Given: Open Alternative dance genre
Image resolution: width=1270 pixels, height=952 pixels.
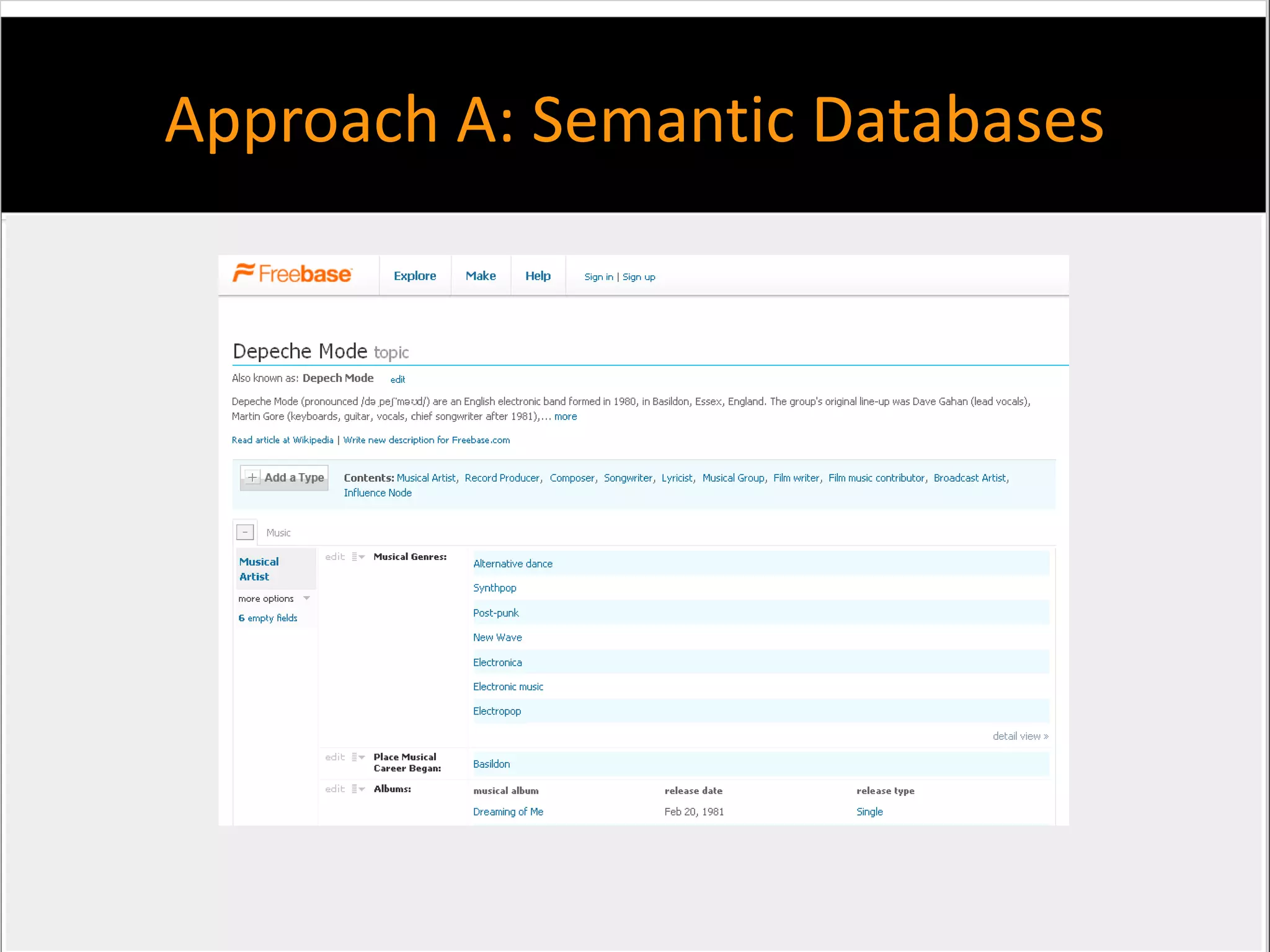Looking at the screenshot, I should (x=513, y=564).
